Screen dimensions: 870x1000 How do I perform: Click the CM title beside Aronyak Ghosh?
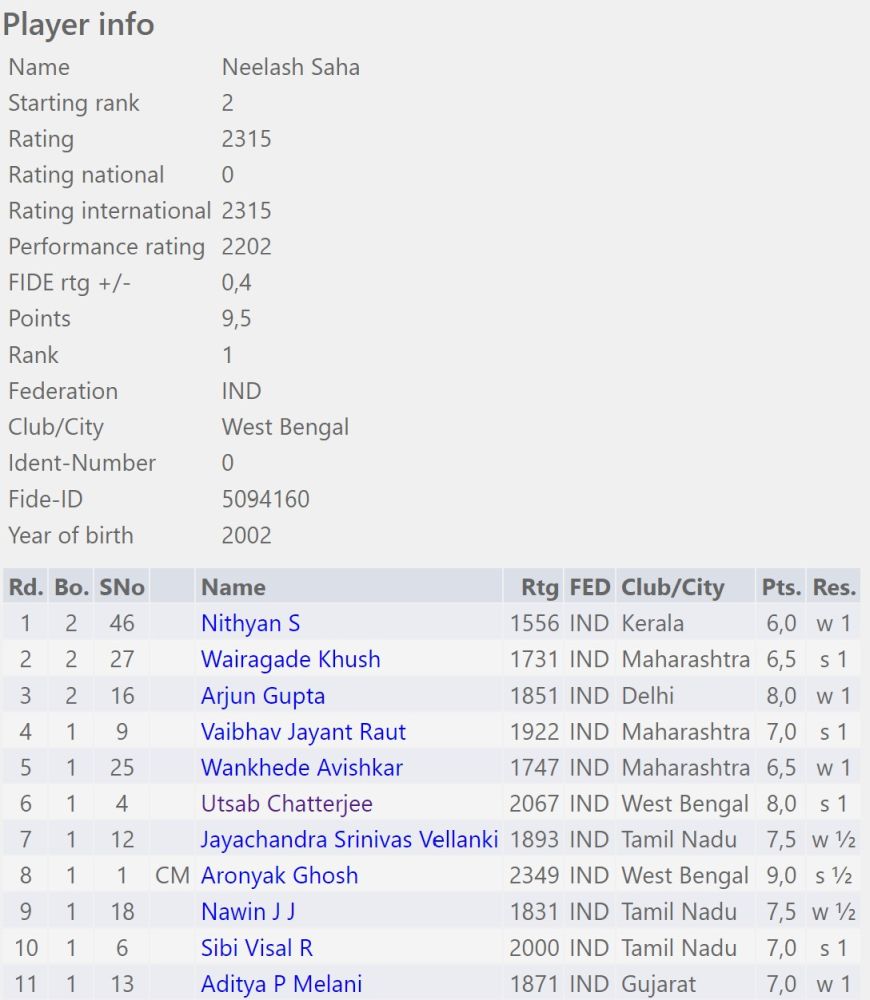tap(172, 876)
